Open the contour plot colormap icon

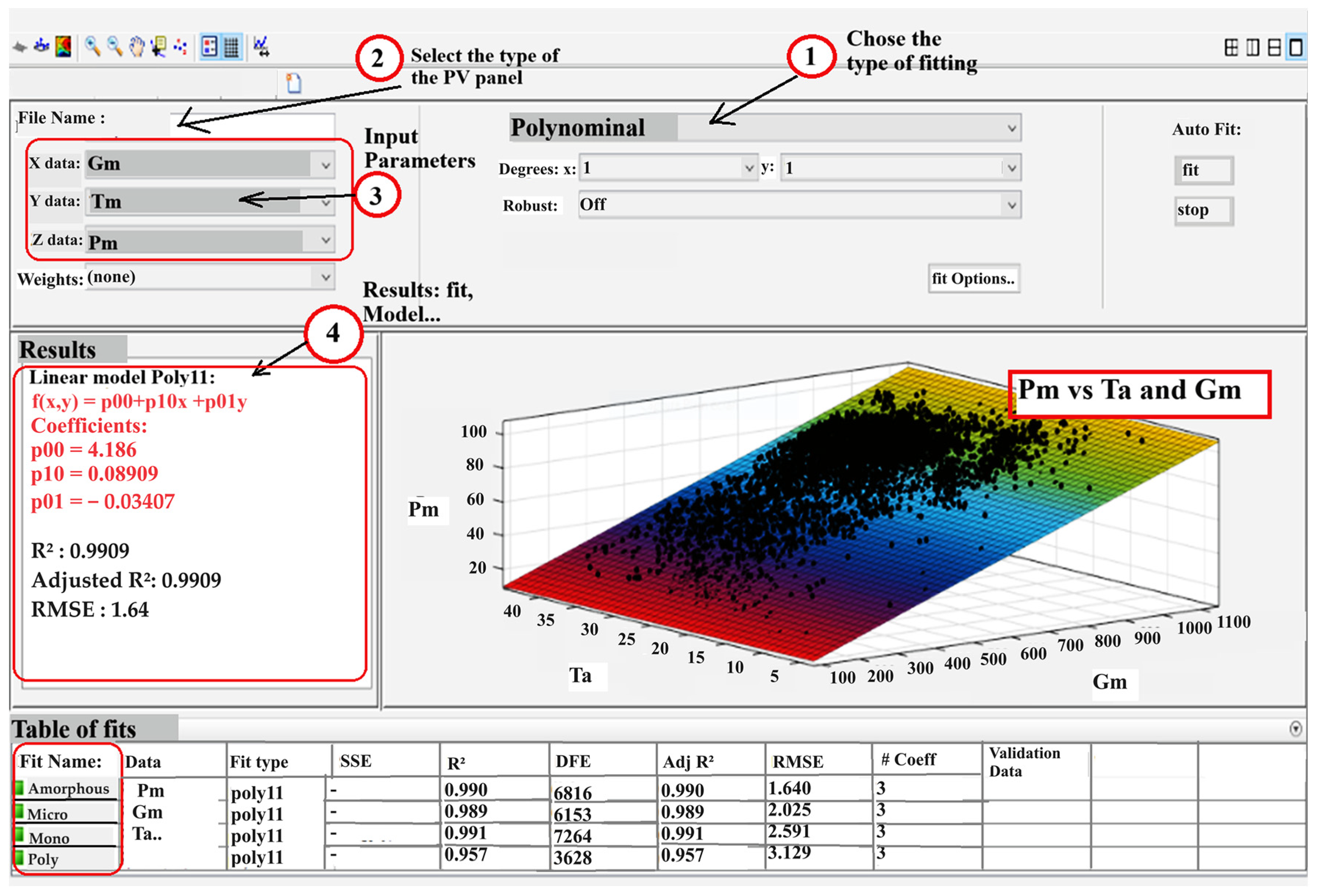(64, 47)
